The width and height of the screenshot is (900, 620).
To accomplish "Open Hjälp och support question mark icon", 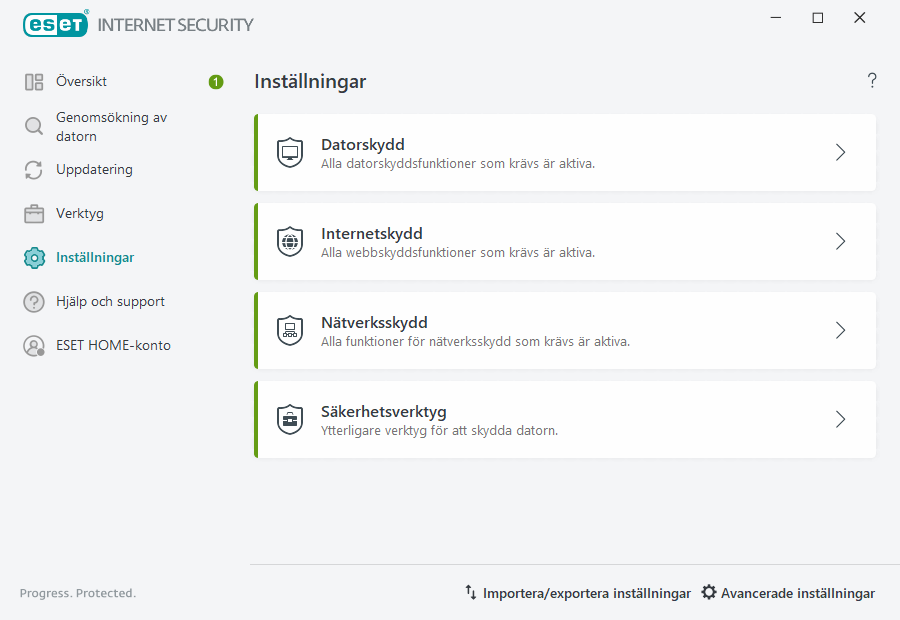I will tap(33, 301).
